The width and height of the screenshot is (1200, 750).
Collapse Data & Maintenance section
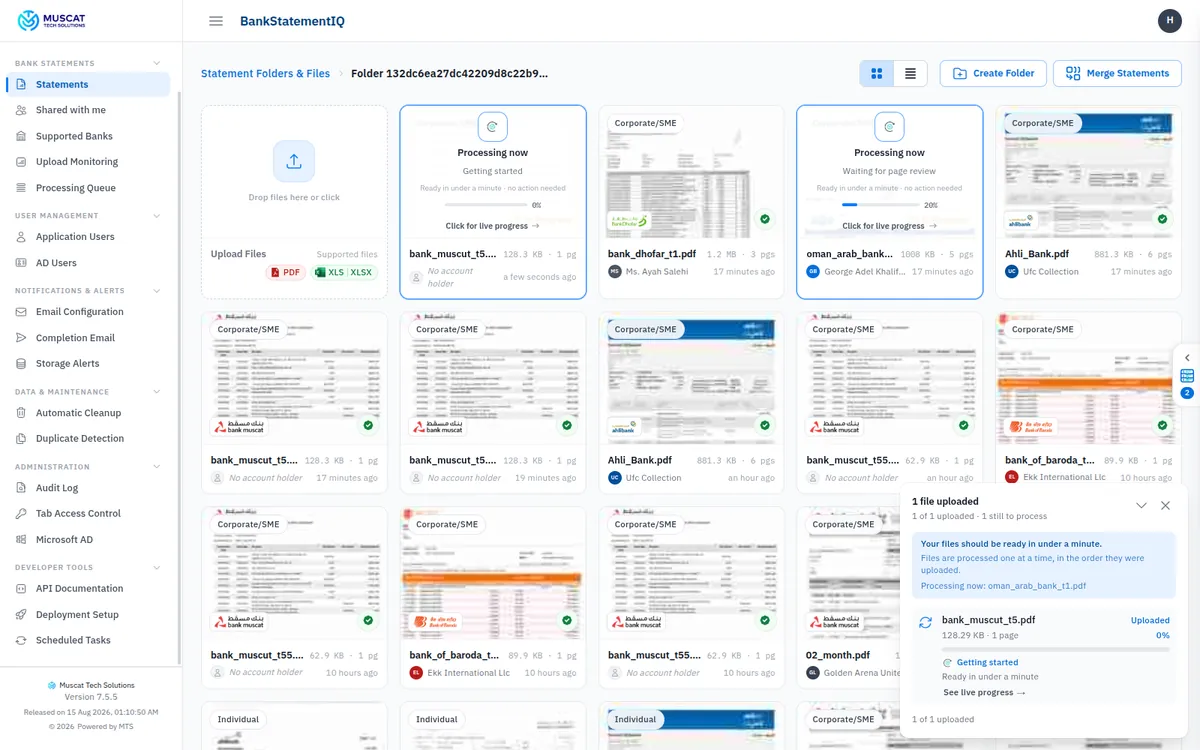[x=157, y=391]
